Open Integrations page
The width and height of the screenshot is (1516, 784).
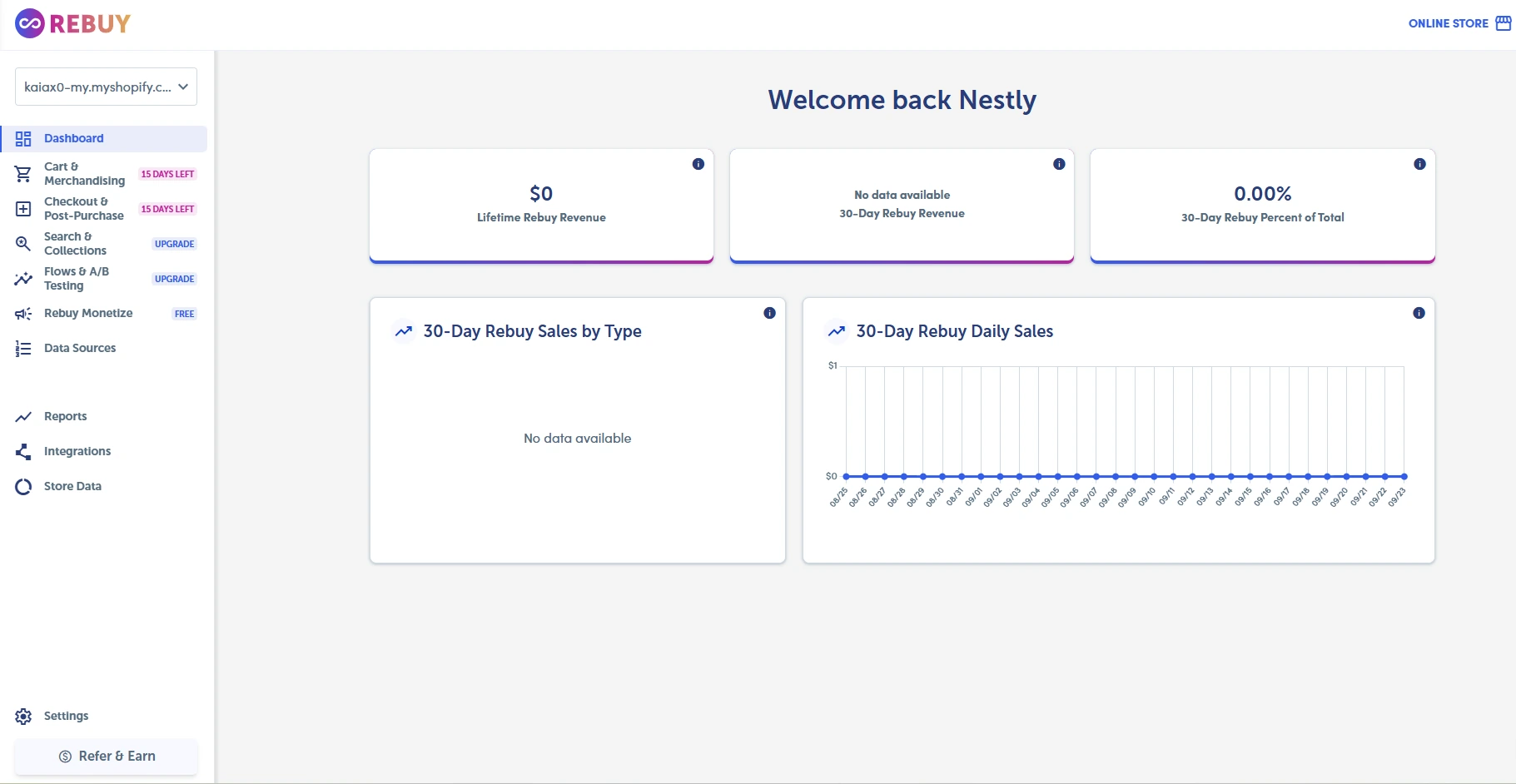coord(104,452)
